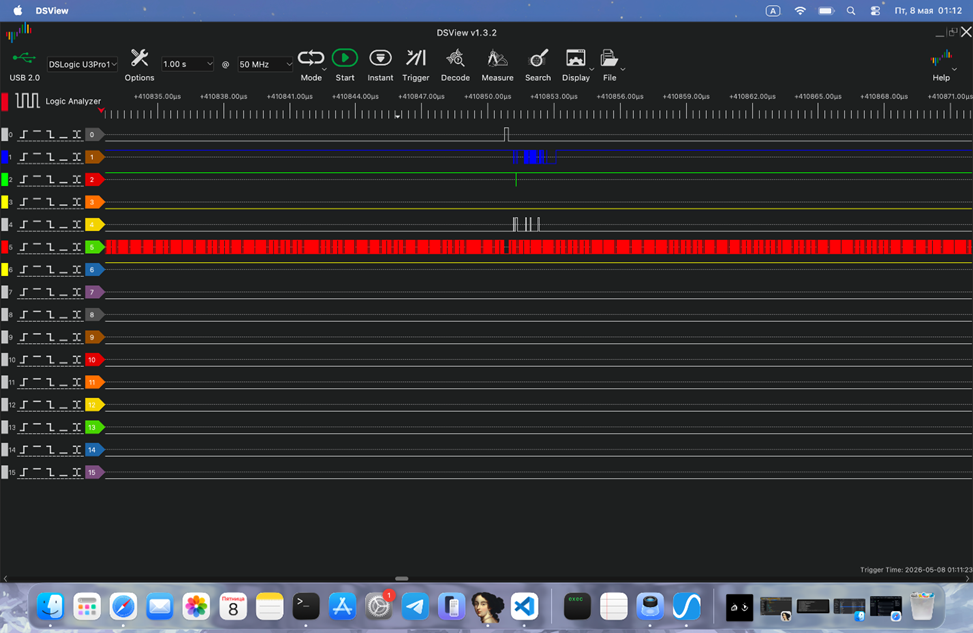
Task: Start capture with the green play button
Action: (x=345, y=58)
